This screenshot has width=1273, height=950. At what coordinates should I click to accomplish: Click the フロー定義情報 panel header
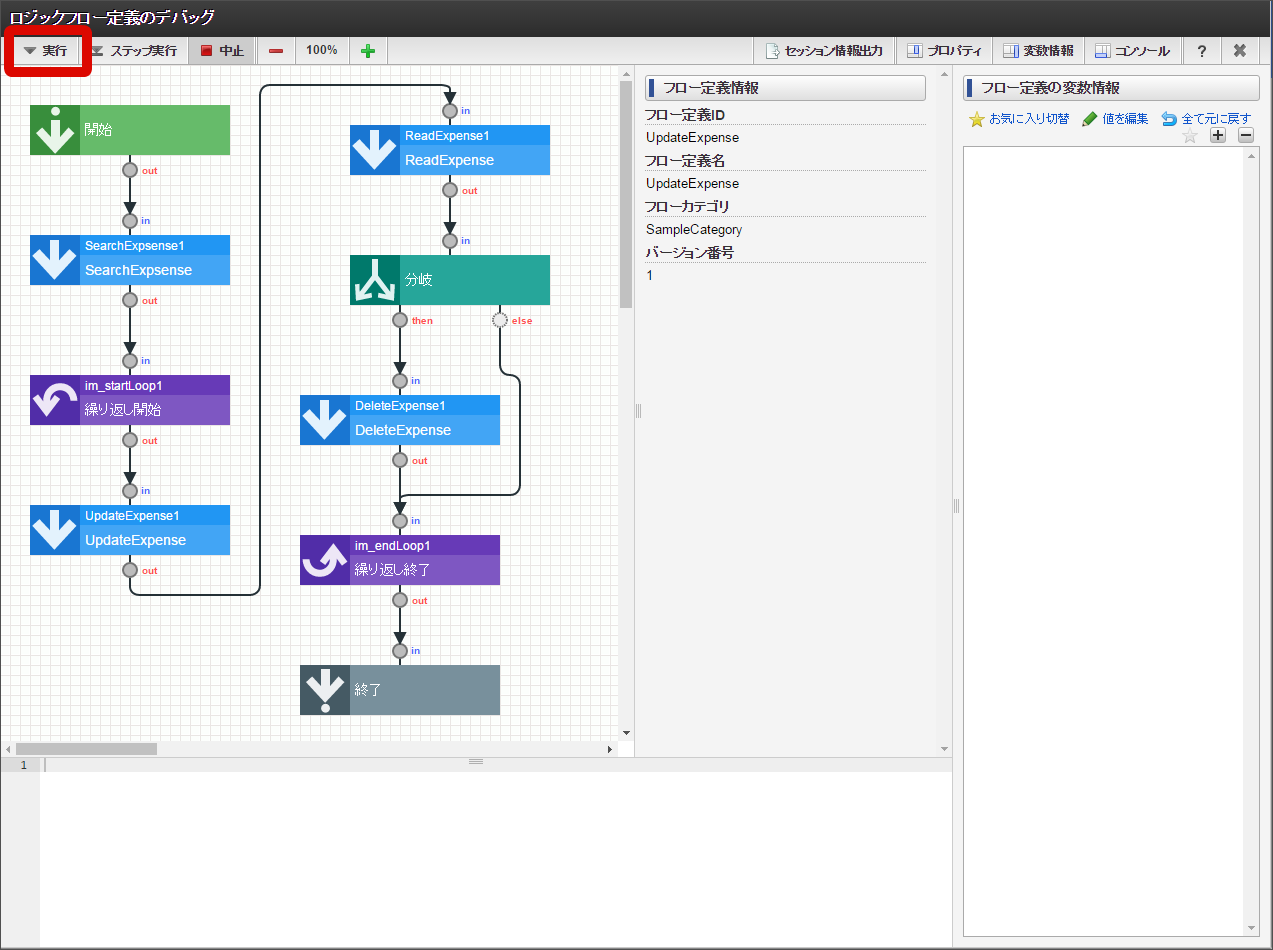pyautogui.click(x=786, y=88)
